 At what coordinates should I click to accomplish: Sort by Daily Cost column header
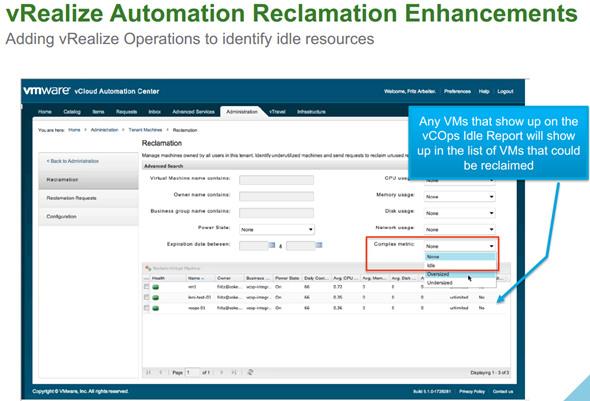pyautogui.click(x=316, y=278)
